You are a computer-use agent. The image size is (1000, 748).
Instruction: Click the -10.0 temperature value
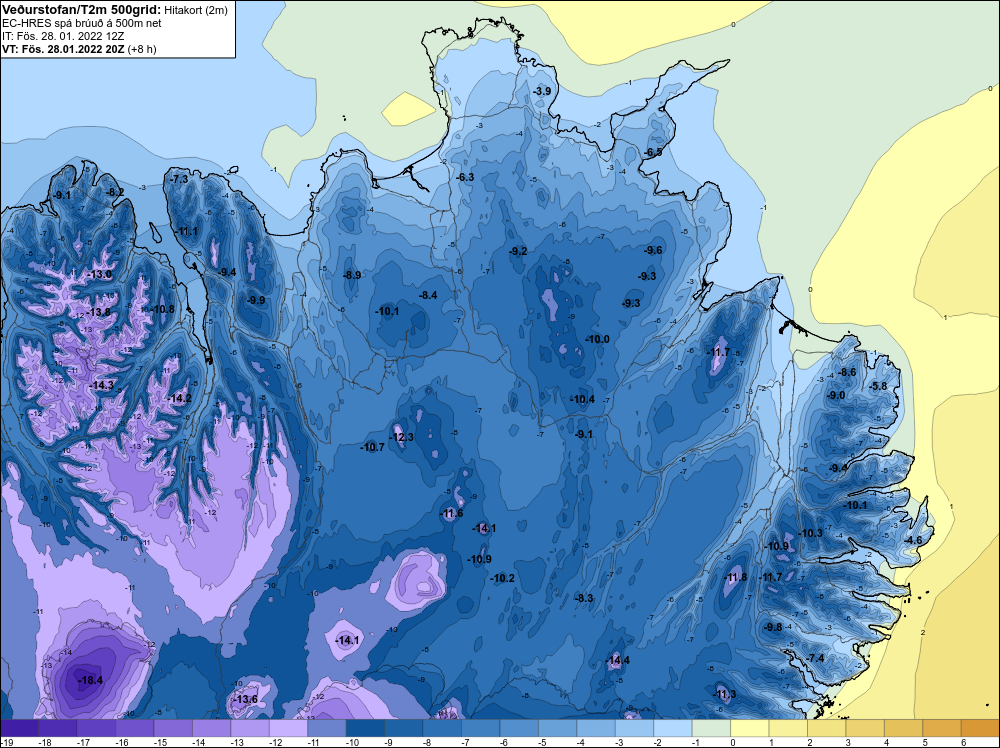(x=598, y=339)
